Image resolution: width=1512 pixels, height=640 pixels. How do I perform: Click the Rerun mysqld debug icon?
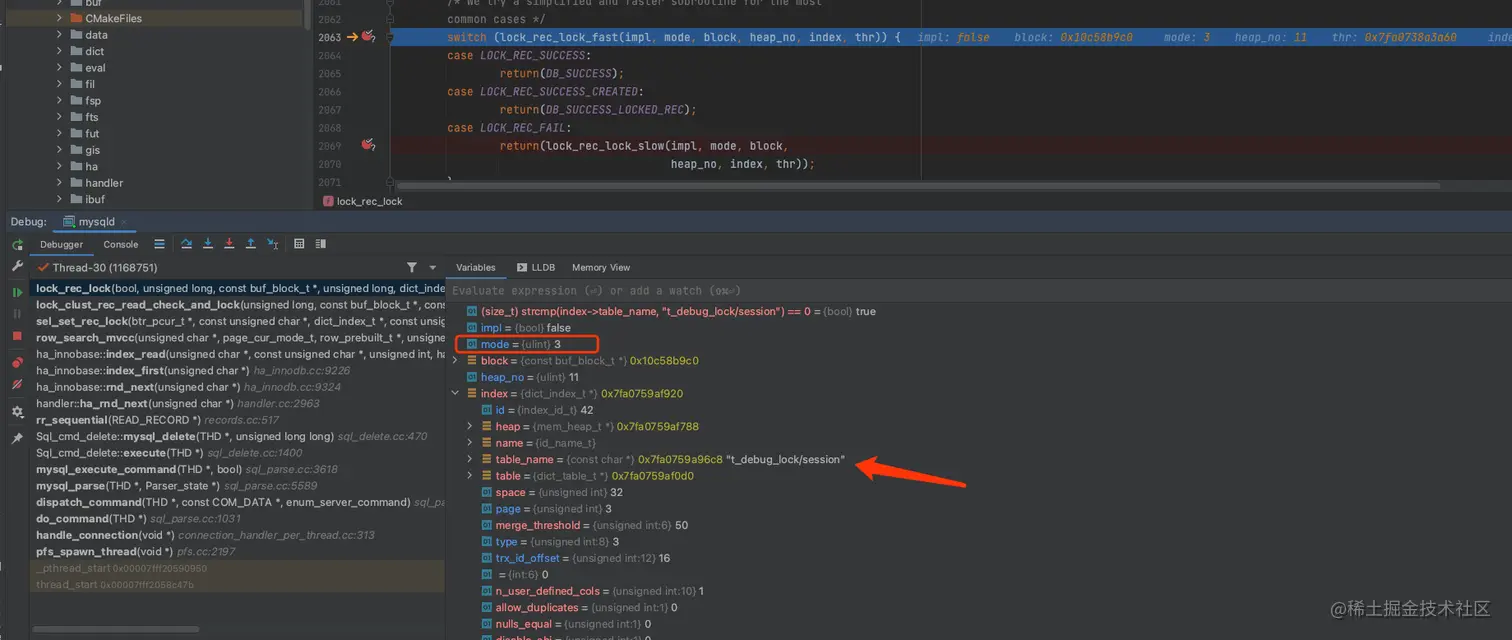click(17, 245)
